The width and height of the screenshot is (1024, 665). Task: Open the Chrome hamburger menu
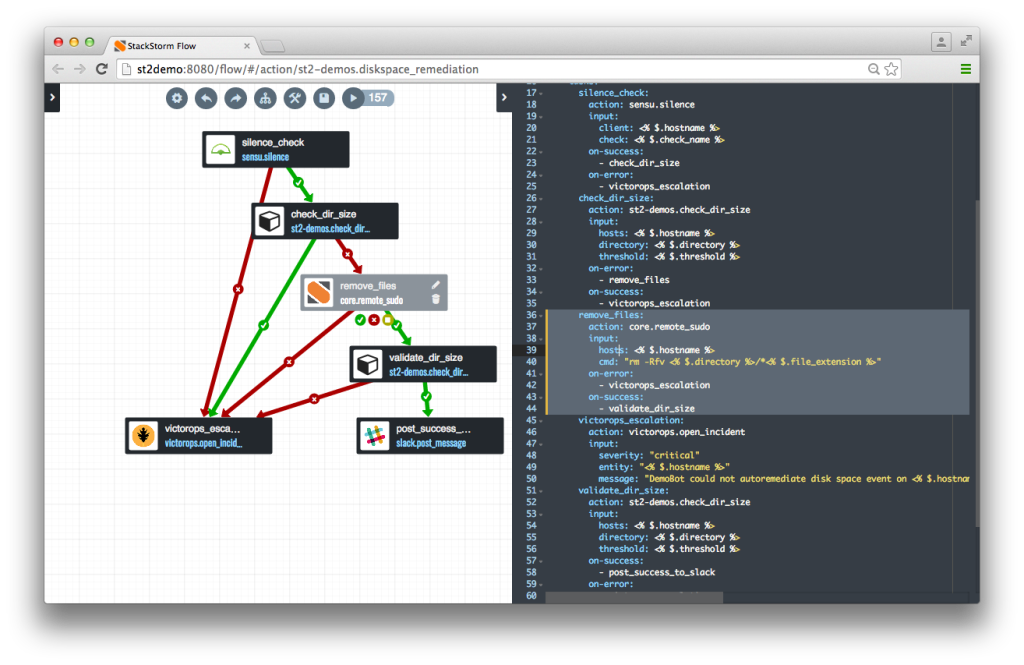pyautogui.click(x=966, y=68)
